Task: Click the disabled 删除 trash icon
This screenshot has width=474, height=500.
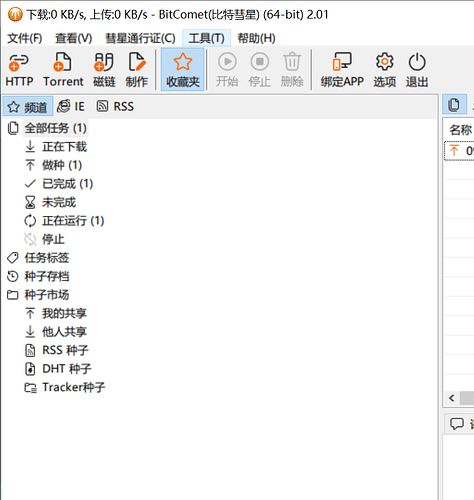Action: coord(292,69)
